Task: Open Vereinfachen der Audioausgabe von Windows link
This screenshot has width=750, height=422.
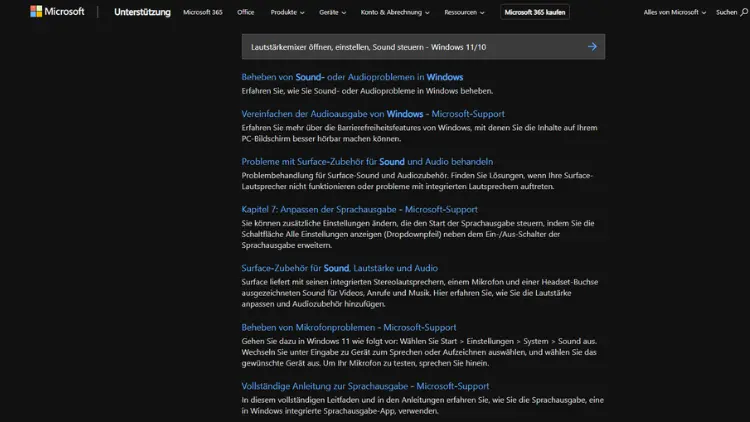Action: (x=373, y=114)
